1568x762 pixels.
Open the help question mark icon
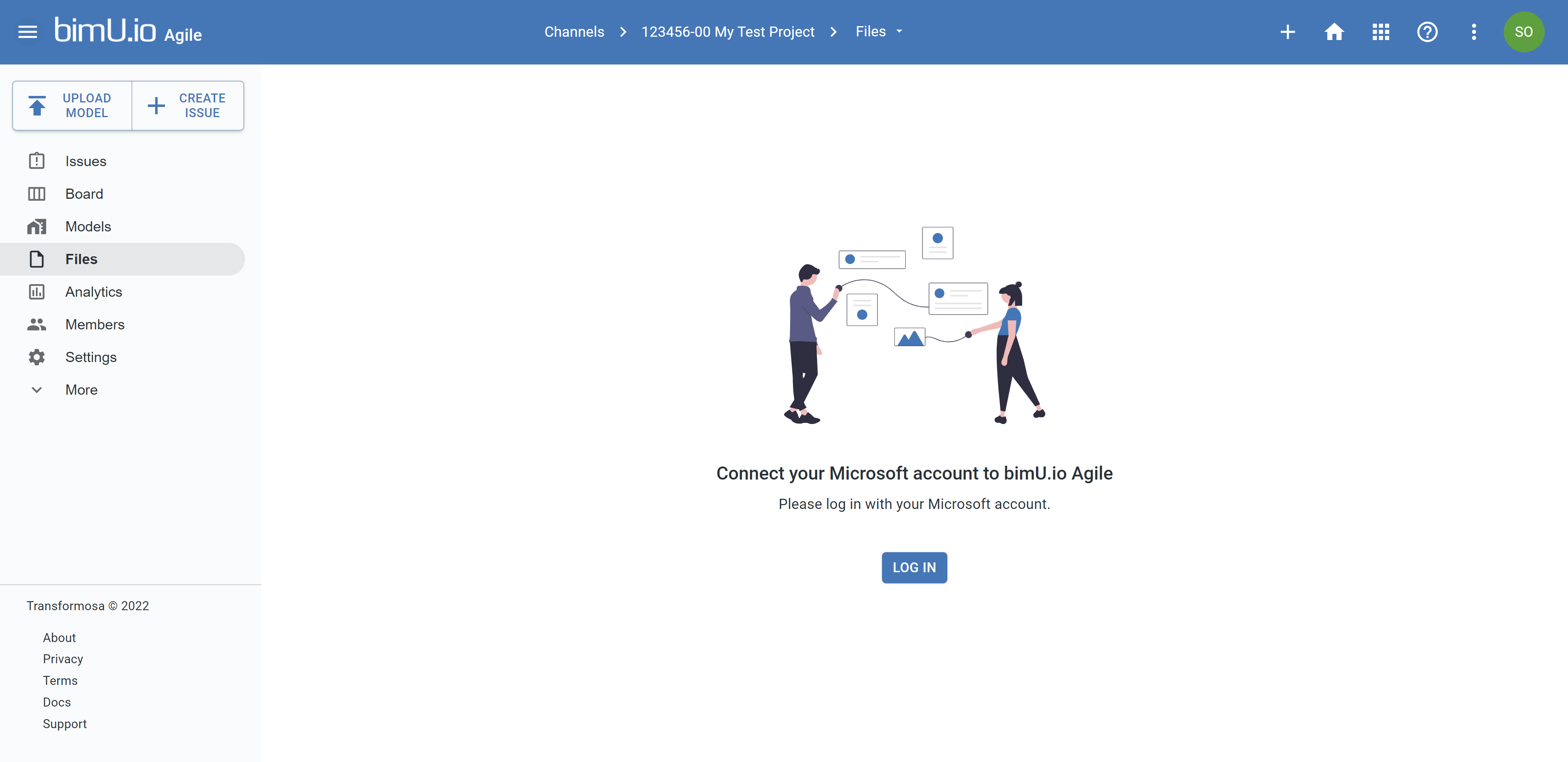point(1428,32)
